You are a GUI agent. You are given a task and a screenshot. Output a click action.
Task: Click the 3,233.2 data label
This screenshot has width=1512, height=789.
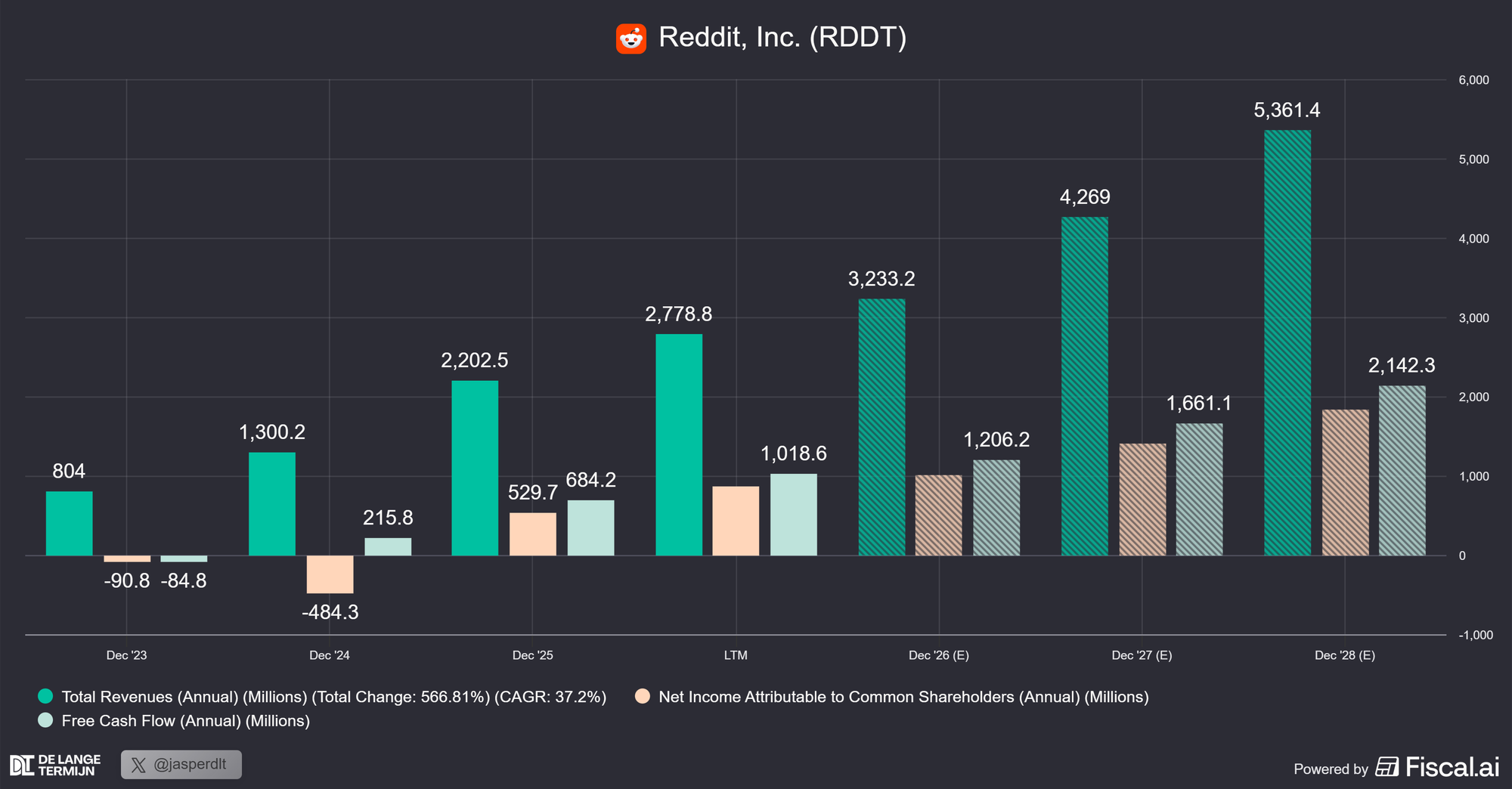point(881,279)
